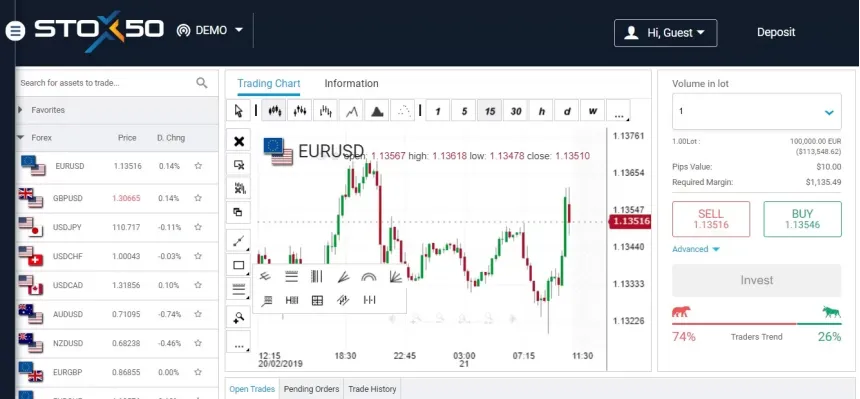Select the cursor pointer tool

pyautogui.click(x=239, y=111)
